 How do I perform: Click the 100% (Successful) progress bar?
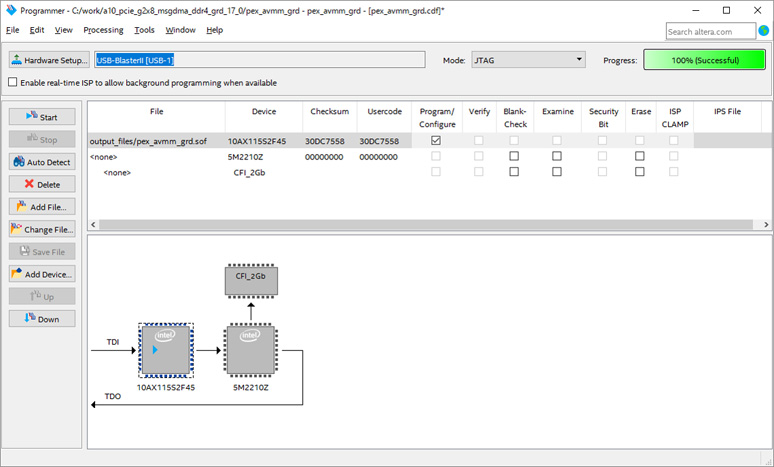[x=704, y=60]
